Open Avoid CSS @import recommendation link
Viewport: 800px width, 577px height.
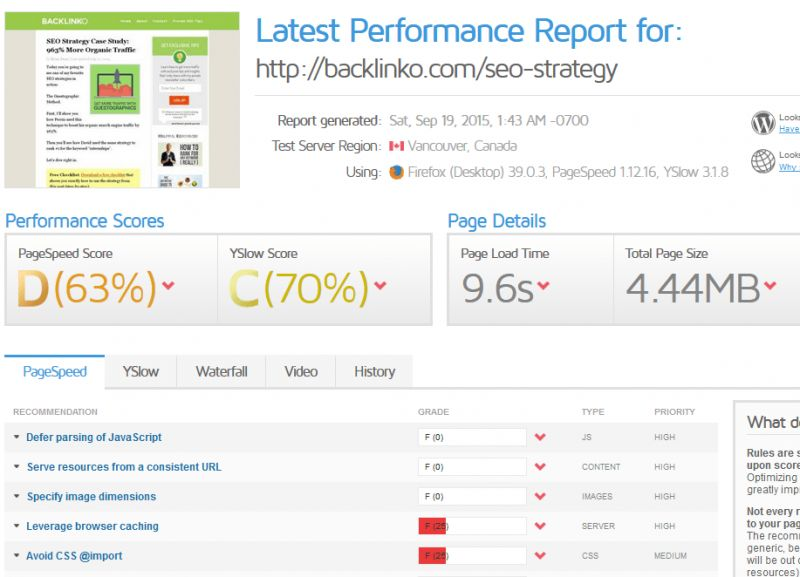74,556
